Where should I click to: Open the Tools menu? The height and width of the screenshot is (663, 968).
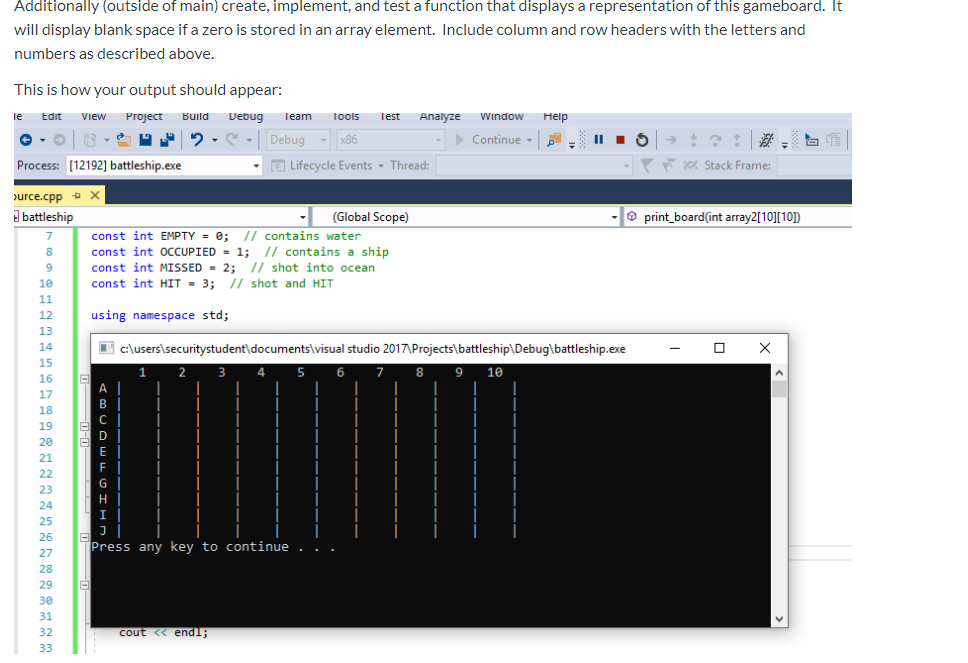(x=346, y=117)
